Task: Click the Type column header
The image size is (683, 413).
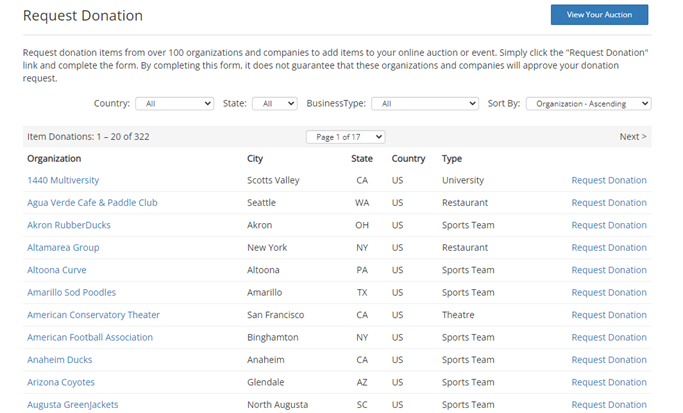Action: pos(452,159)
